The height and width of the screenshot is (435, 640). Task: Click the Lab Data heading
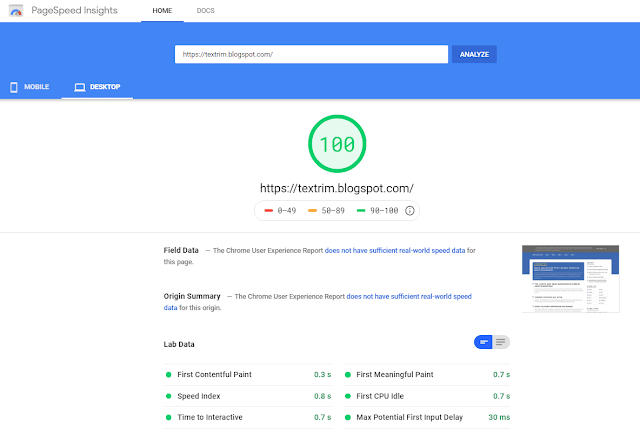[x=179, y=344]
